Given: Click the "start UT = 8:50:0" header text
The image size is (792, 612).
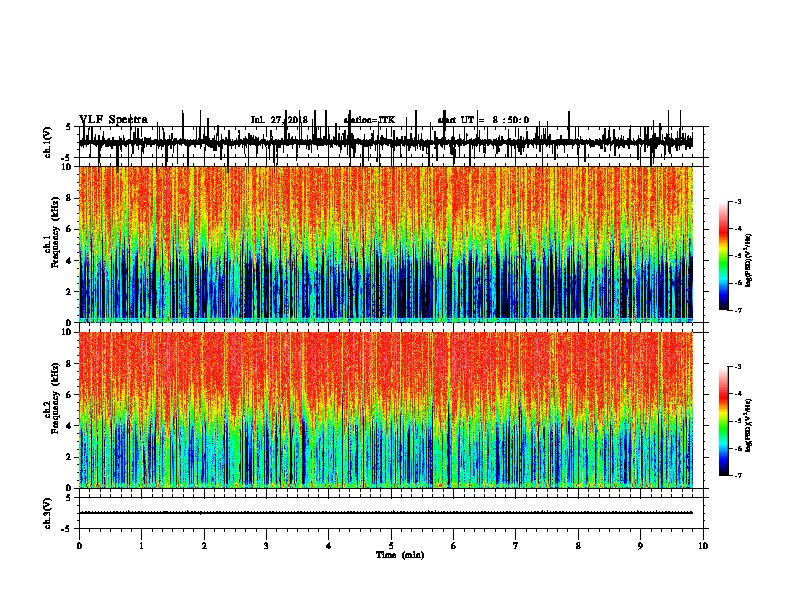Looking at the screenshot, I should (x=483, y=120).
